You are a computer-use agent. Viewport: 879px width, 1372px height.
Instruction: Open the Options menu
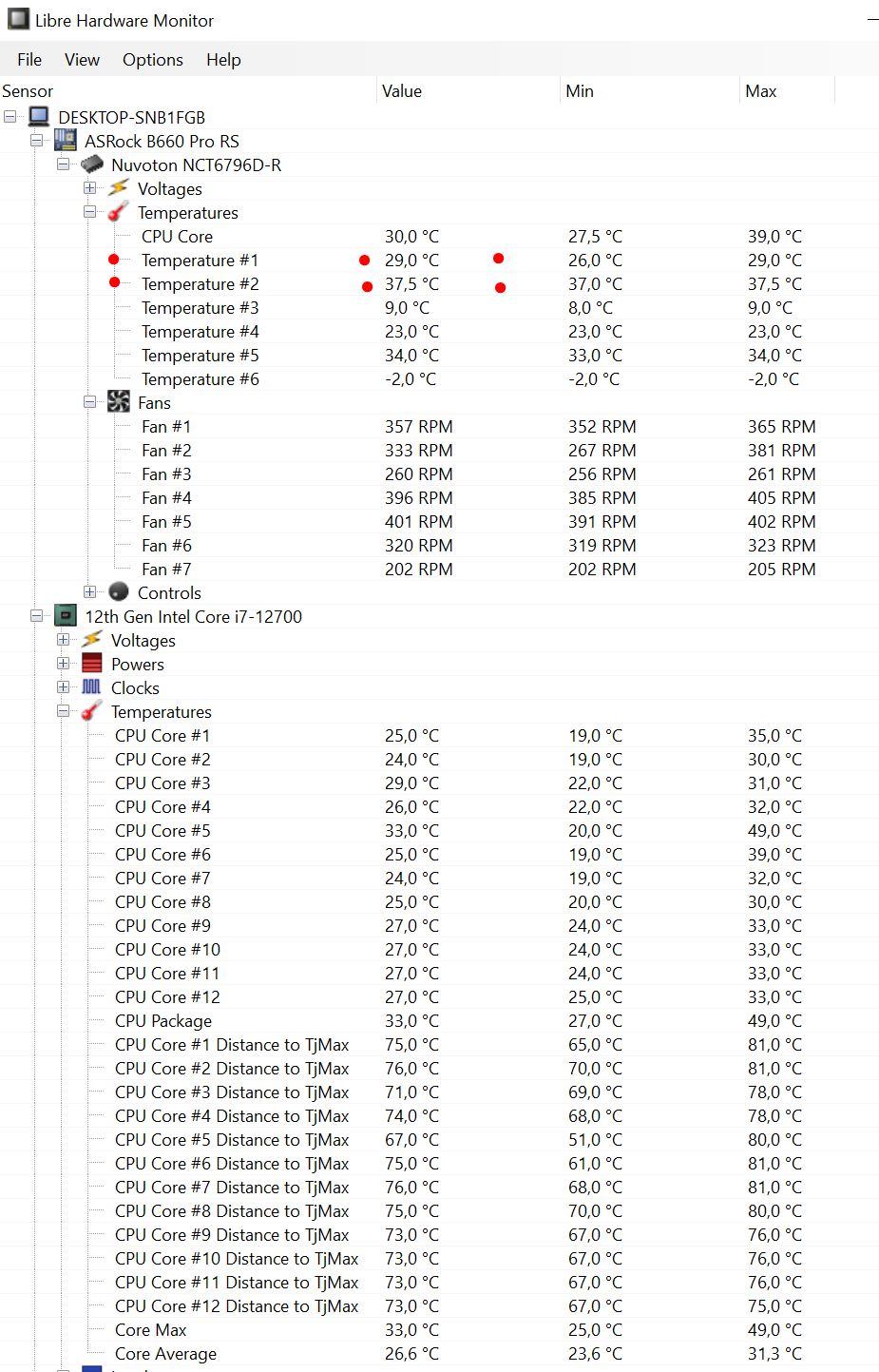pos(152,59)
